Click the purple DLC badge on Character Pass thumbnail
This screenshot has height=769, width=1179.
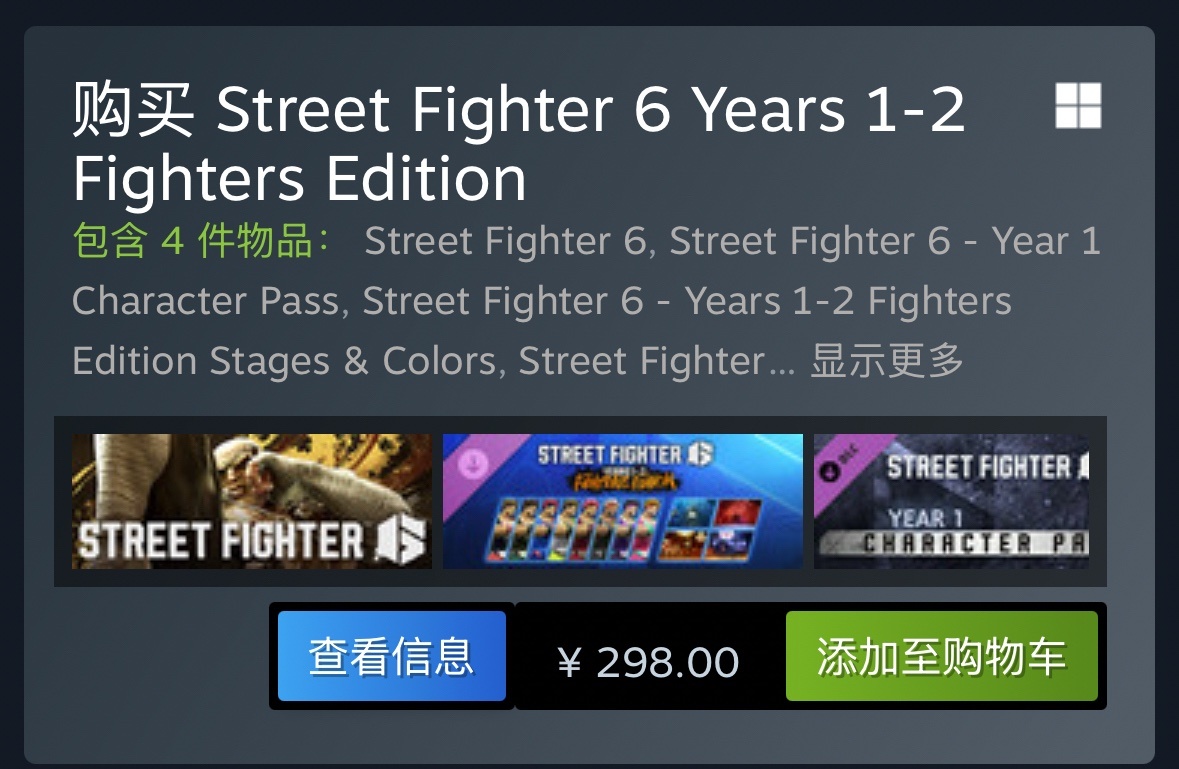click(835, 458)
